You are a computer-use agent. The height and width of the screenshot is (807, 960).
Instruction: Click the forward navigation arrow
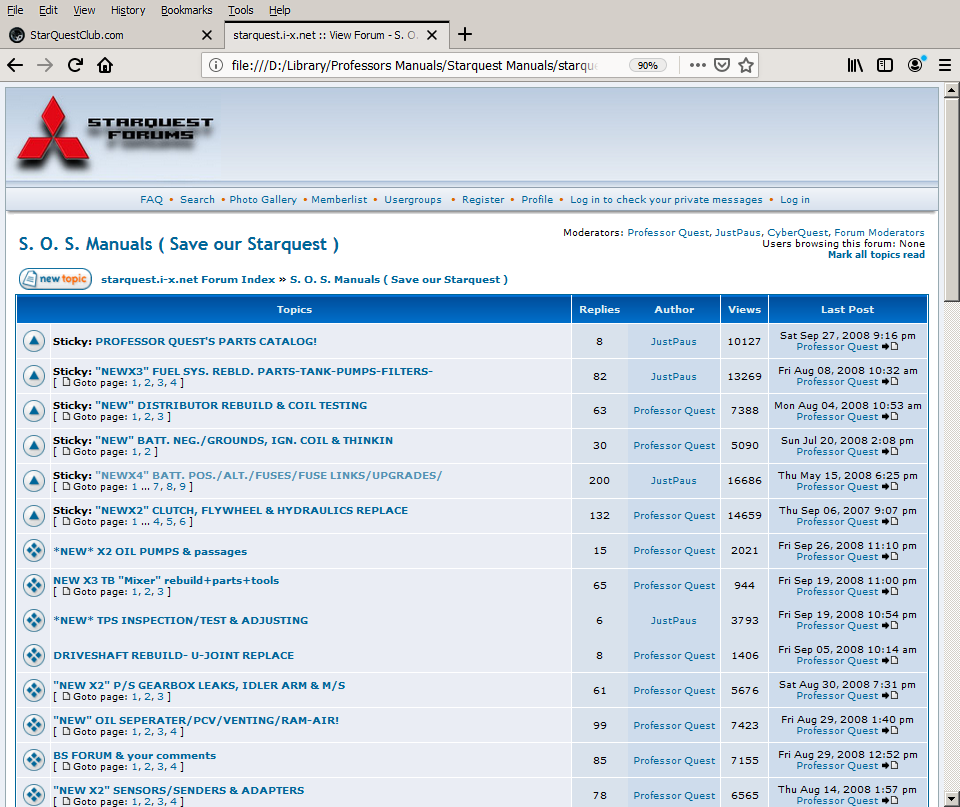45,65
